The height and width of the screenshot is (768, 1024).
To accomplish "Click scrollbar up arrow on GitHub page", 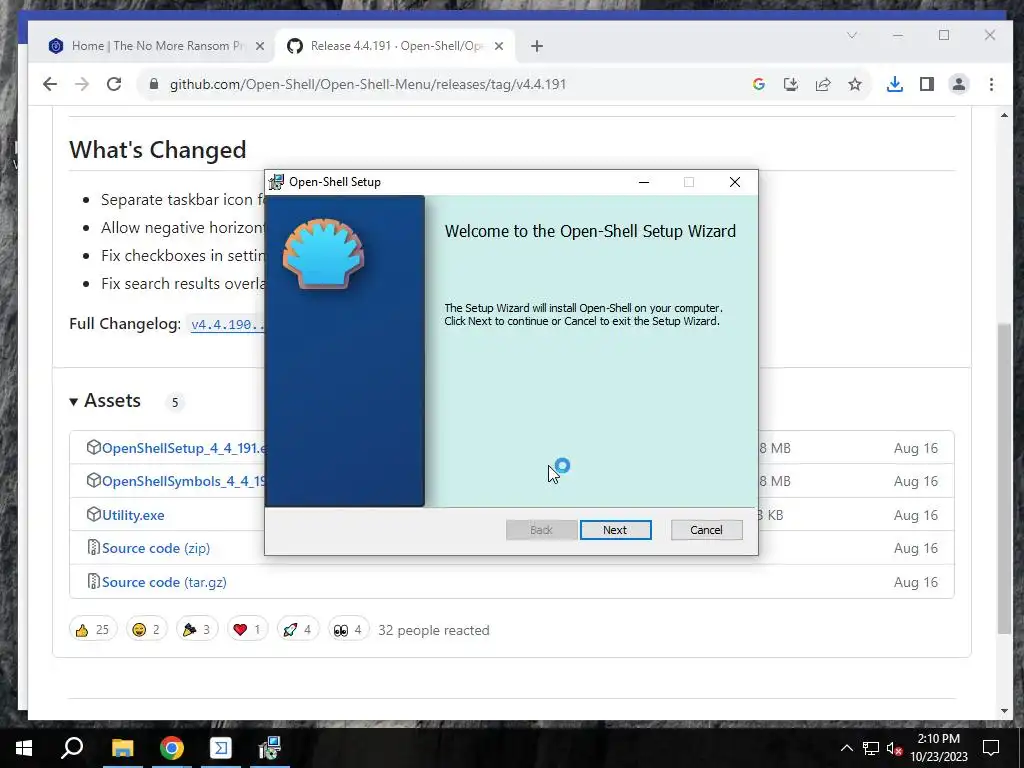I will pyautogui.click(x=1004, y=116).
